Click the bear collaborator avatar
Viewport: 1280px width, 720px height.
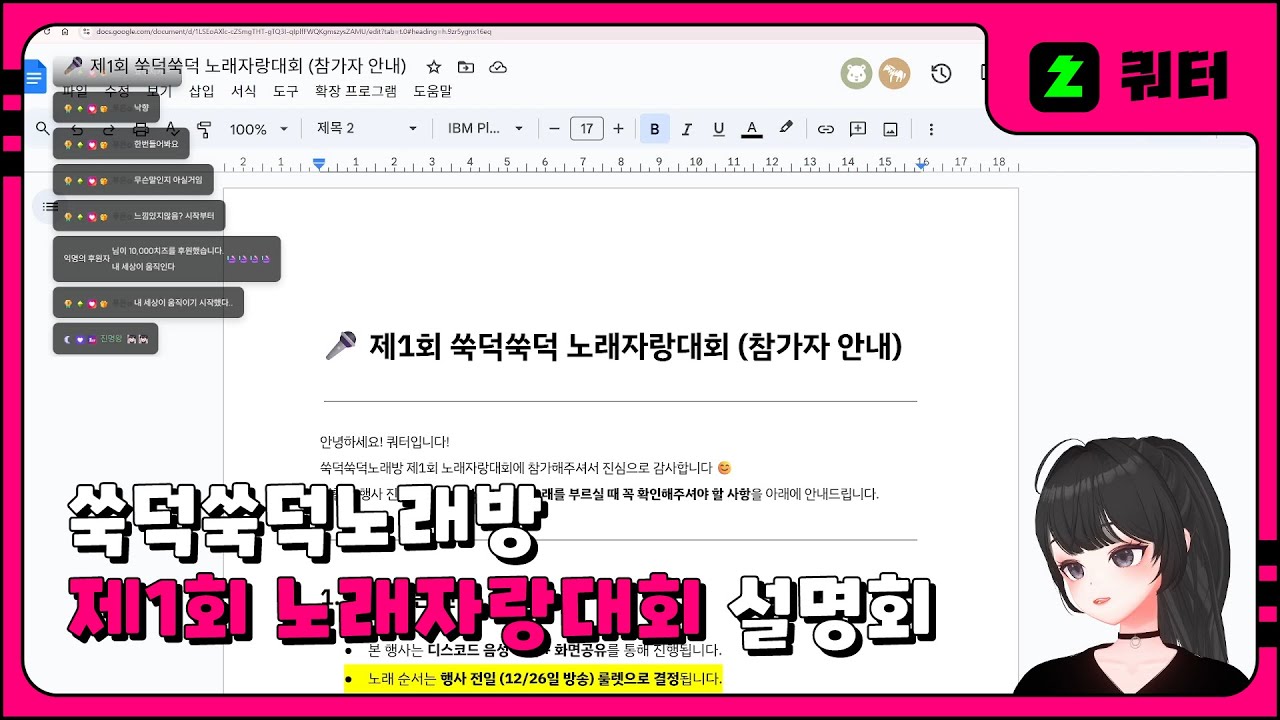tap(857, 73)
